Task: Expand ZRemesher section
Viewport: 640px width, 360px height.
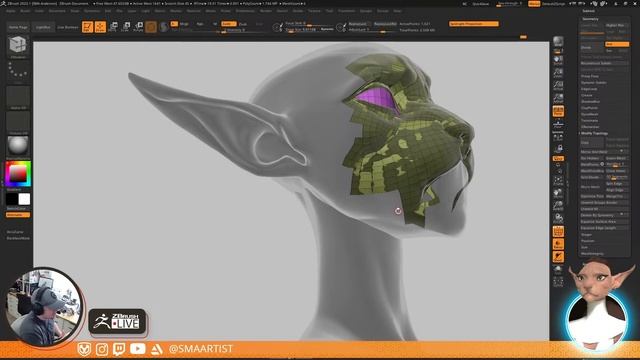Action: pos(590,127)
